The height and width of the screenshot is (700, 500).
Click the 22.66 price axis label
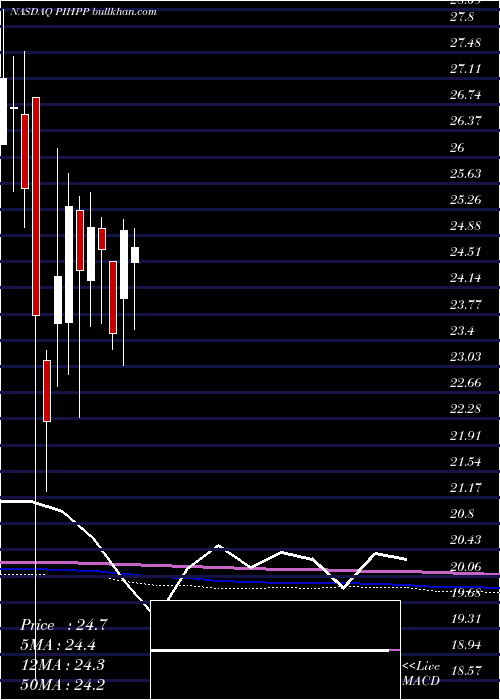pyautogui.click(x=465, y=383)
